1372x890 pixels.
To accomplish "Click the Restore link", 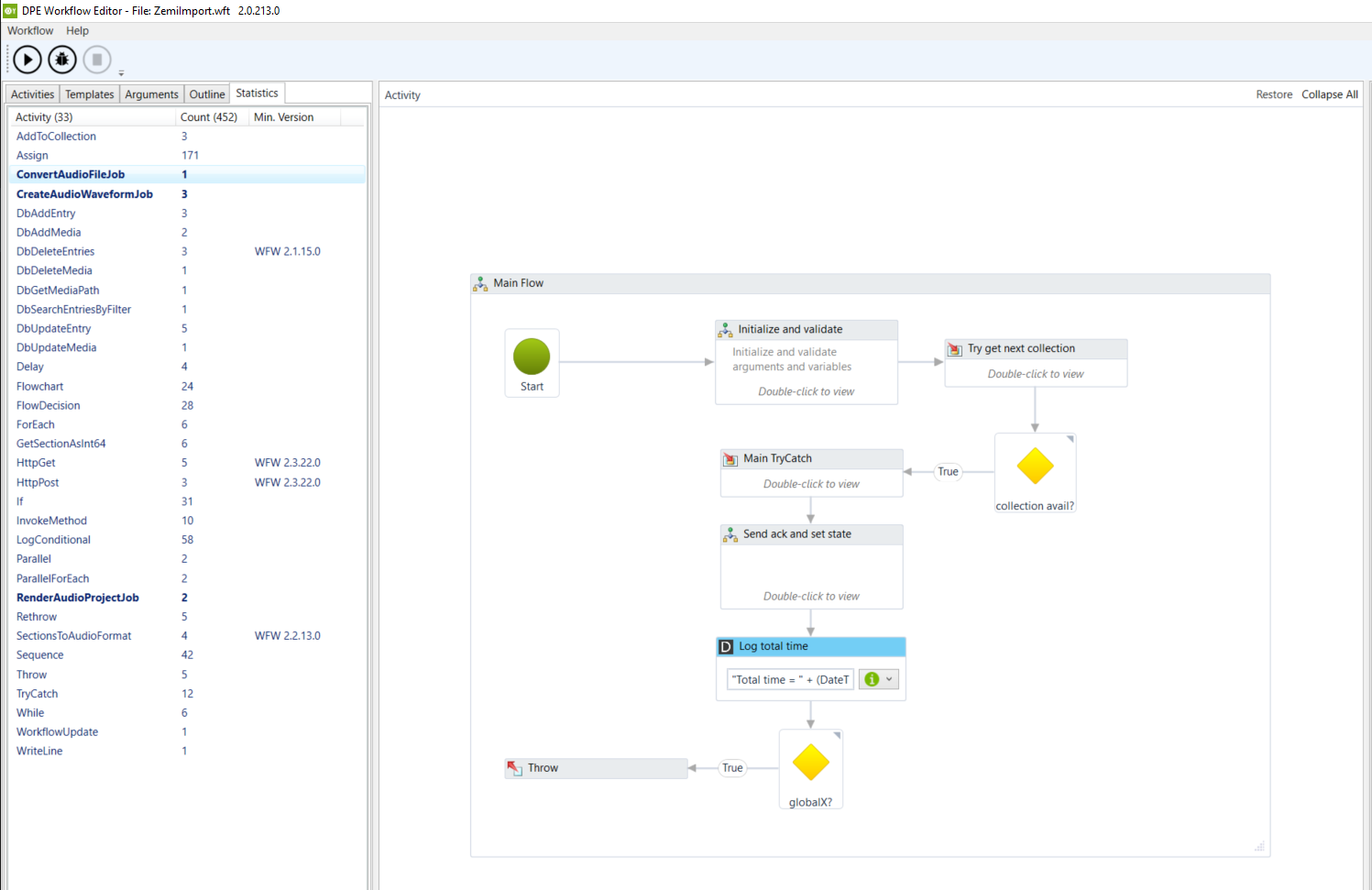I will click(x=1273, y=94).
